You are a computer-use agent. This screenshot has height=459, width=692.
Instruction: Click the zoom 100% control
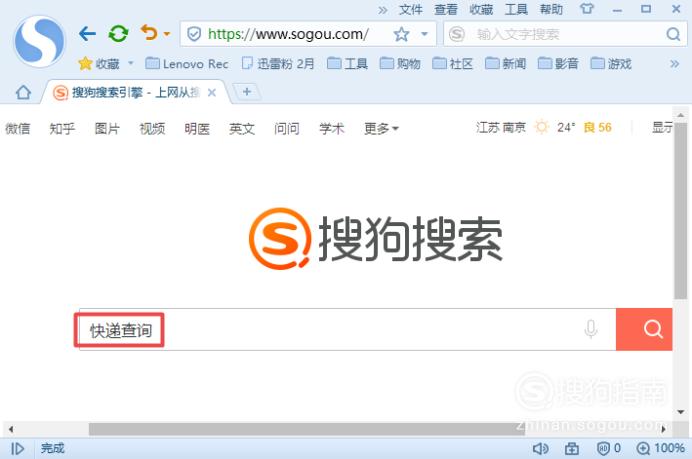pos(661,448)
